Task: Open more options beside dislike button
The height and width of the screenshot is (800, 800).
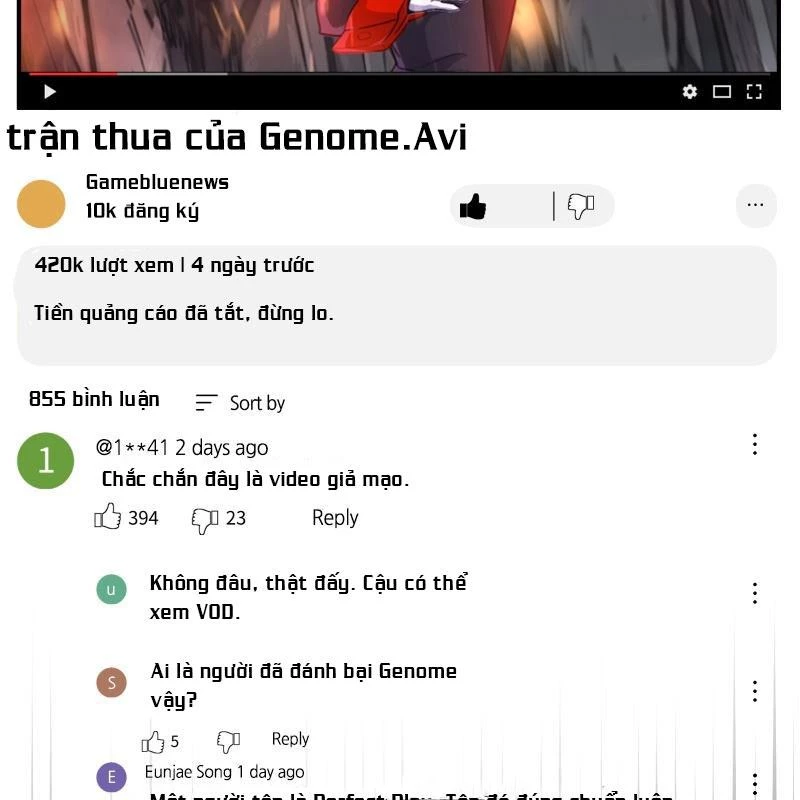Action: click(756, 205)
